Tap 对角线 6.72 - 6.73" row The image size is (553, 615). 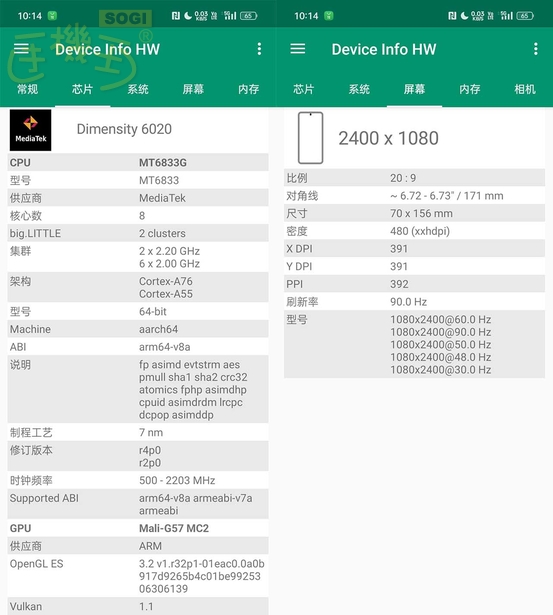(x=415, y=195)
